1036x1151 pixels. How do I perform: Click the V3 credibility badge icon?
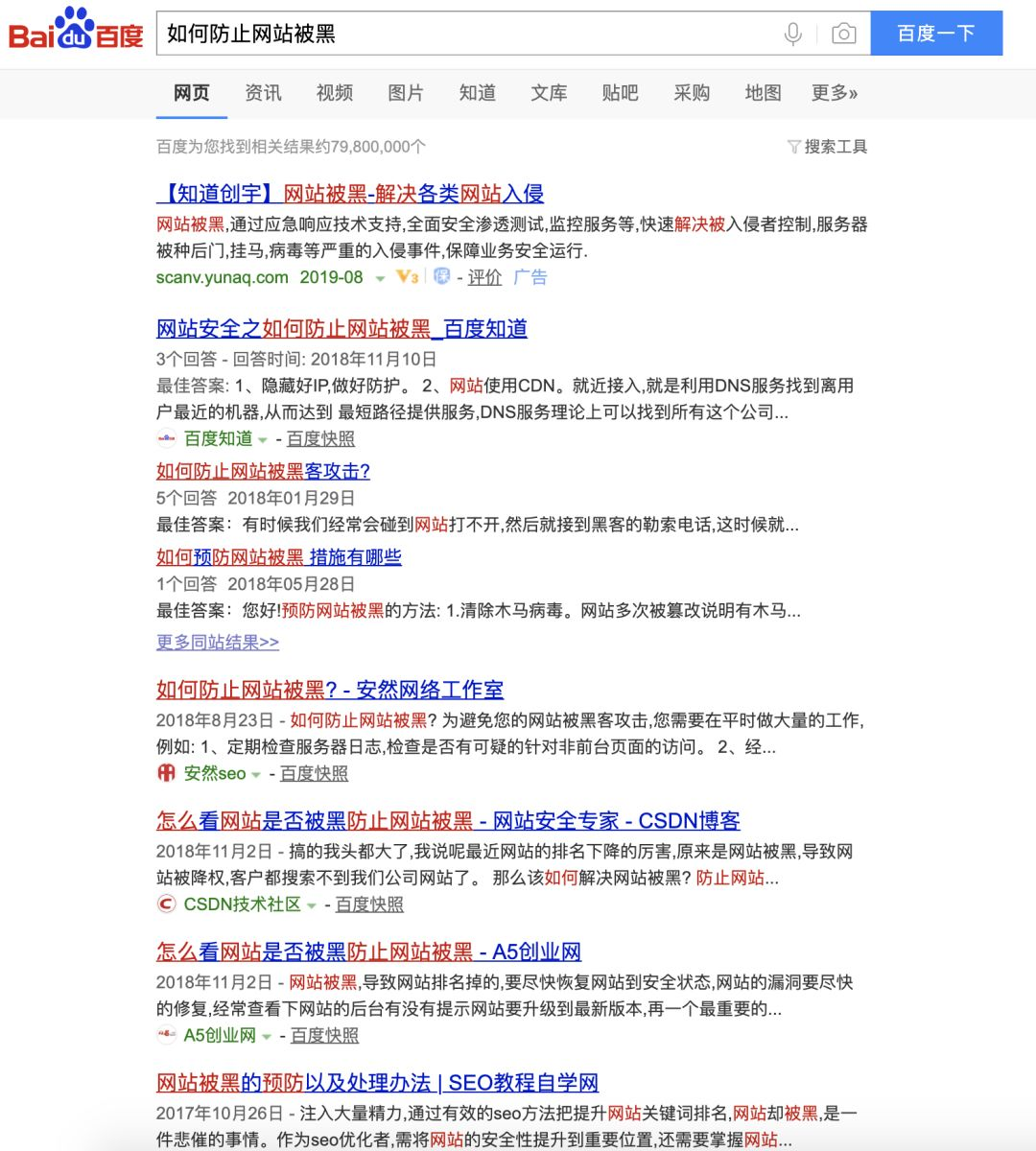408,277
